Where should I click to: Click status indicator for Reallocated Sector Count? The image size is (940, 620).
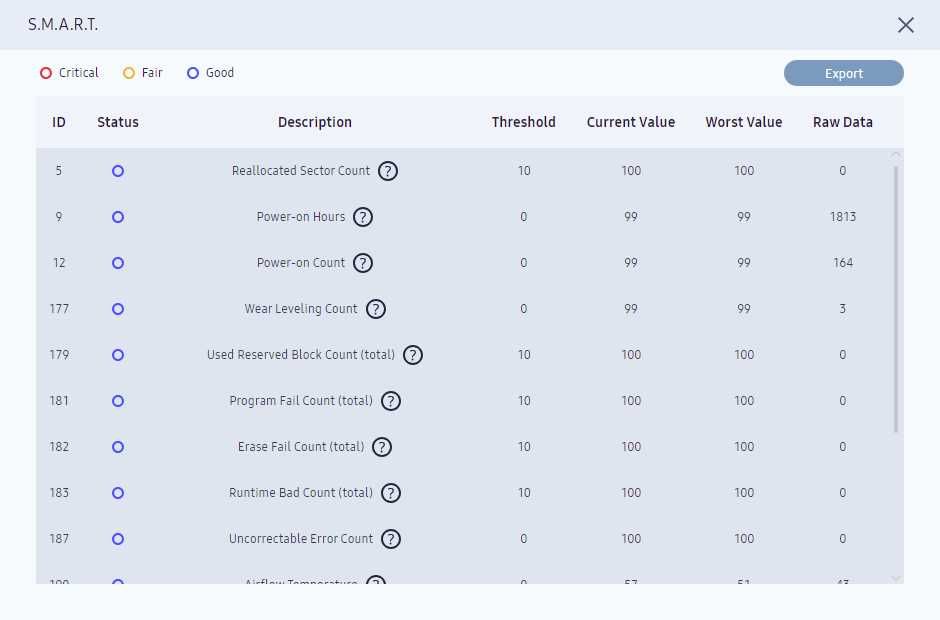(118, 171)
